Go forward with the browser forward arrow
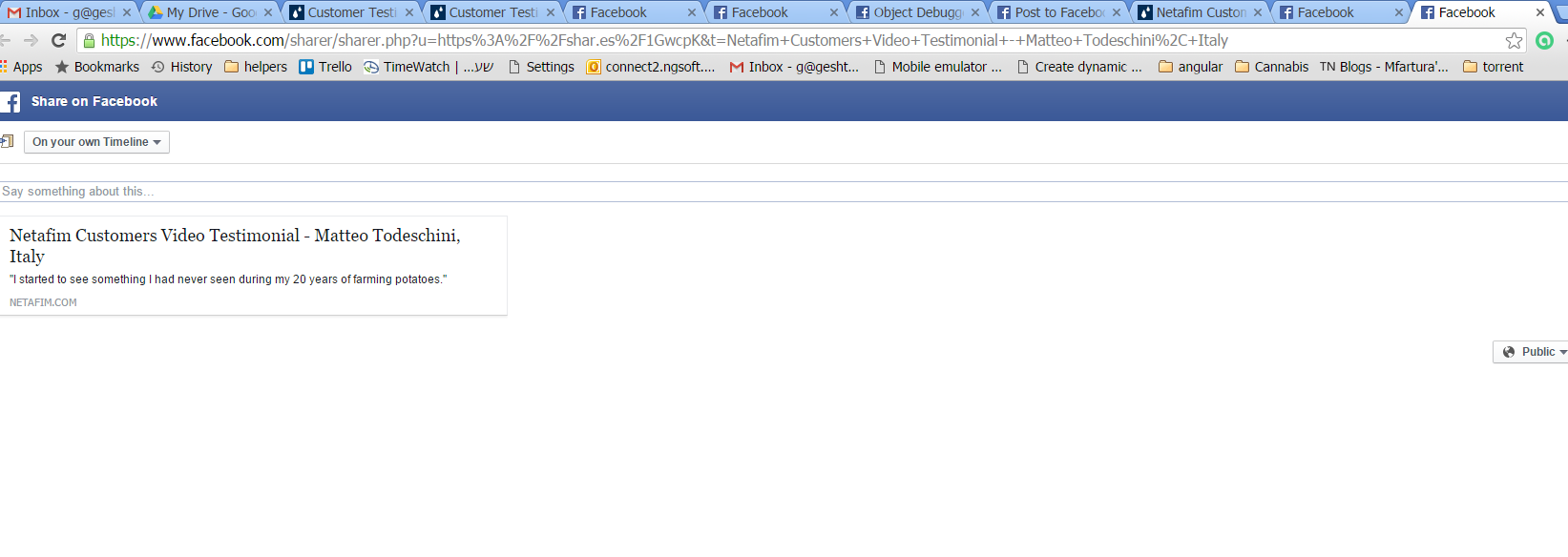Viewport: 1568px width, 557px height. [31, 40]
